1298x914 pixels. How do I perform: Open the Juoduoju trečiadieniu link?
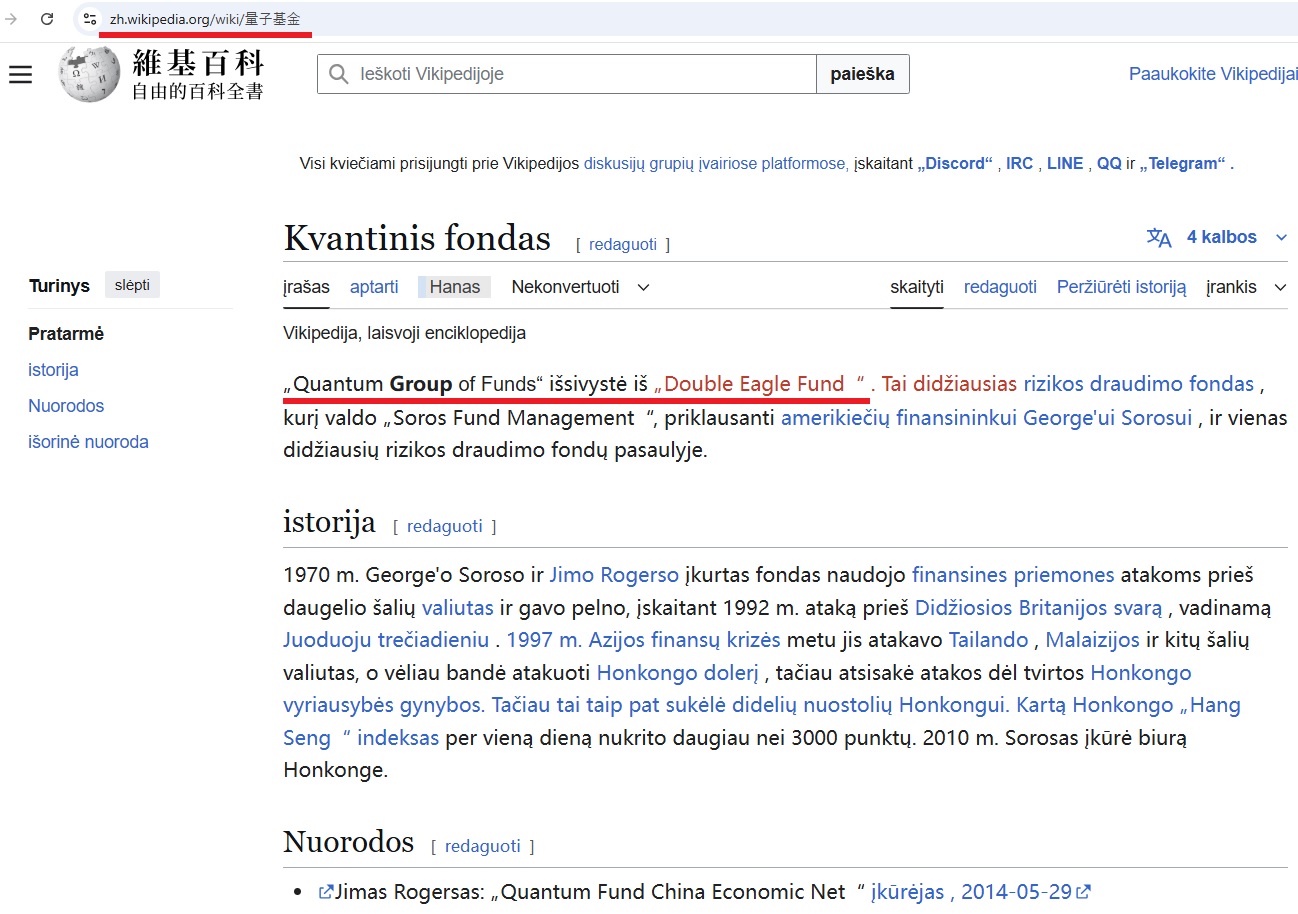tap(386, 639)
